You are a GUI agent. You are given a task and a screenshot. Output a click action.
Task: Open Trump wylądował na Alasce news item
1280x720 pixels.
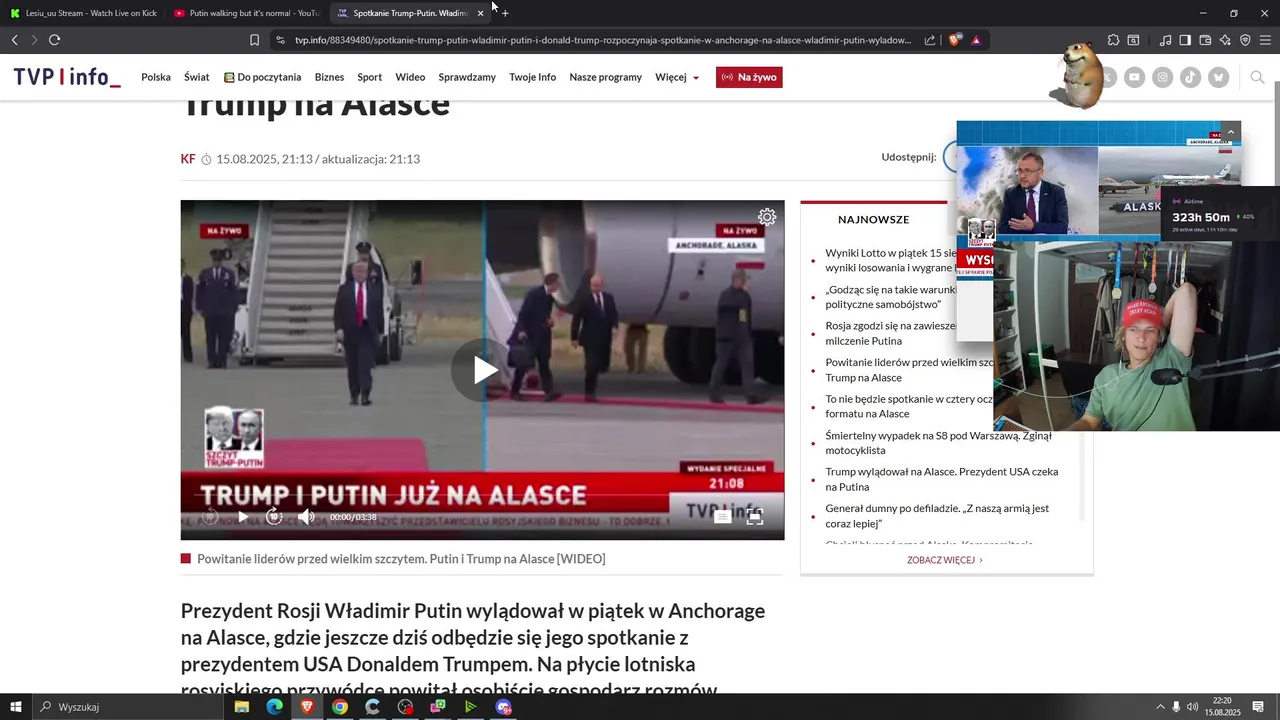click(x=941, y=478)
